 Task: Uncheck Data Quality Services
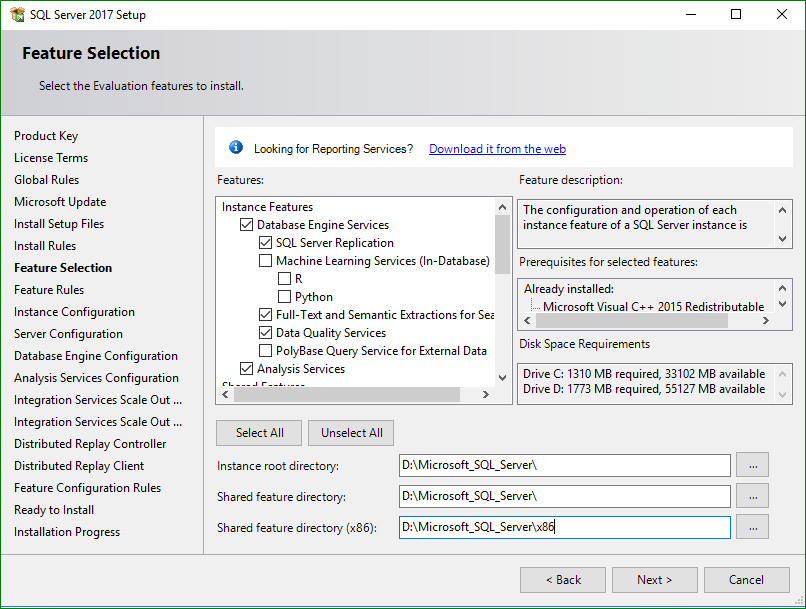tap(265, 332)
